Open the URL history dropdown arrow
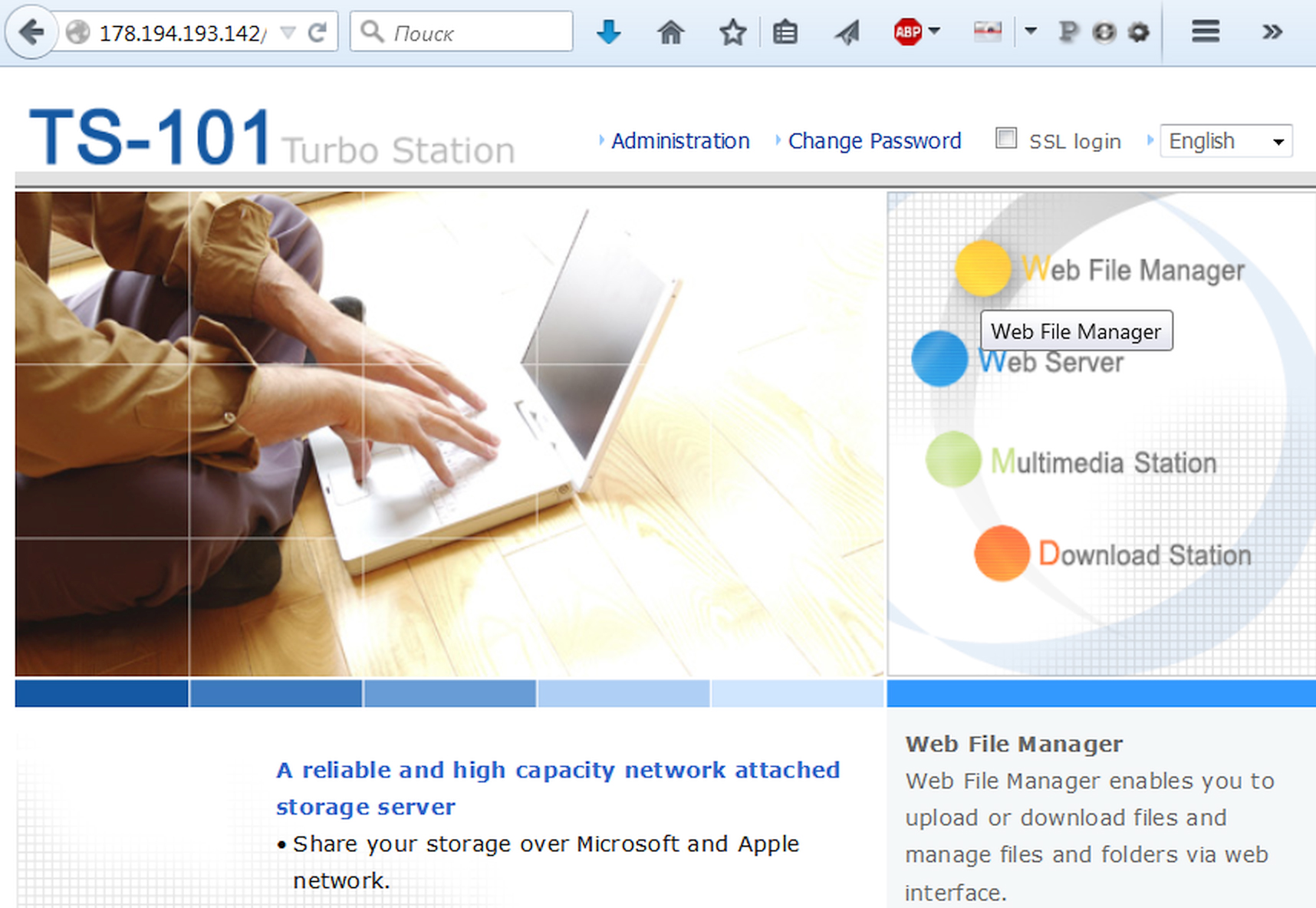Screen dimensions: 1316x908 pyautogui.click(x=288, y=32)
